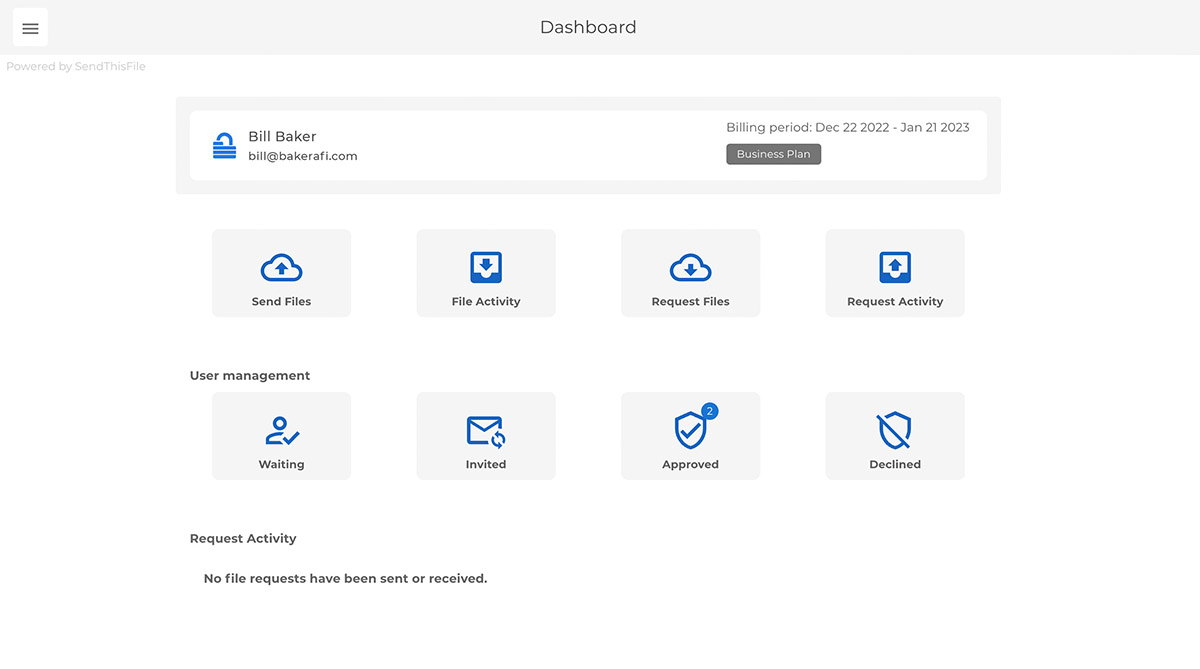
Task: Open the hamburger menu
Action: point(30,28)
